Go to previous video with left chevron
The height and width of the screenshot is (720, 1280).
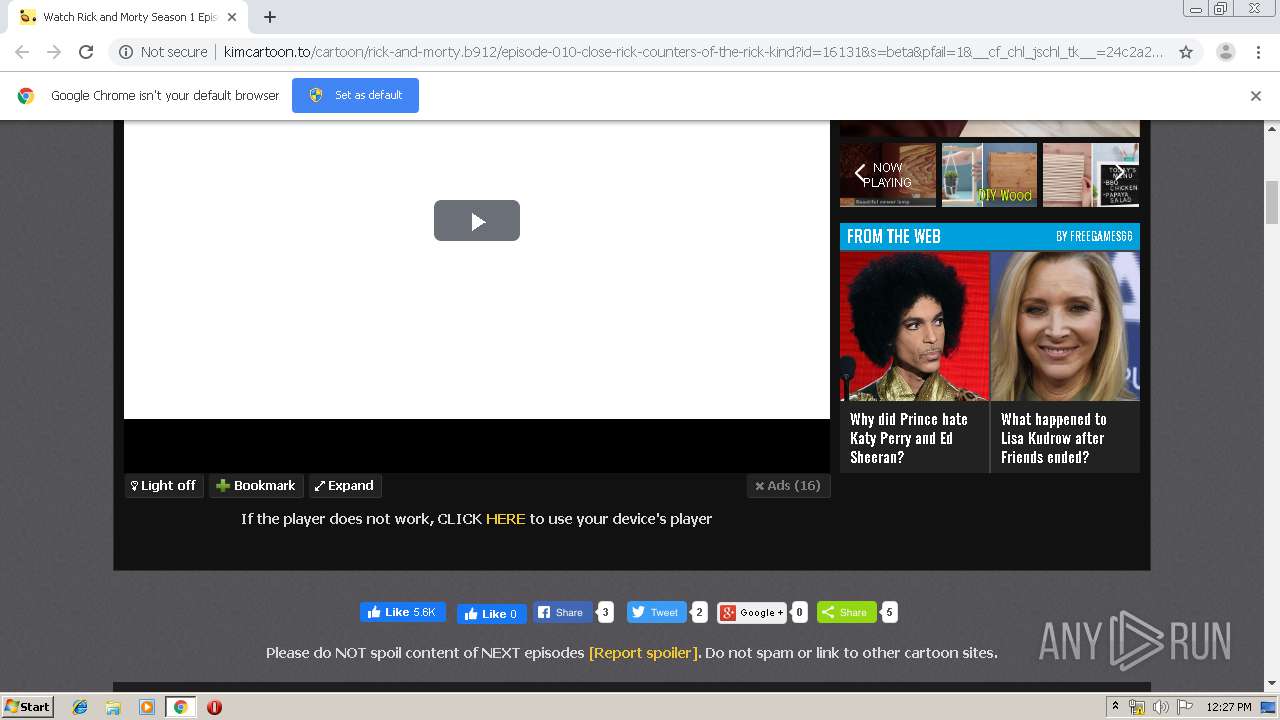pos(859,174)
